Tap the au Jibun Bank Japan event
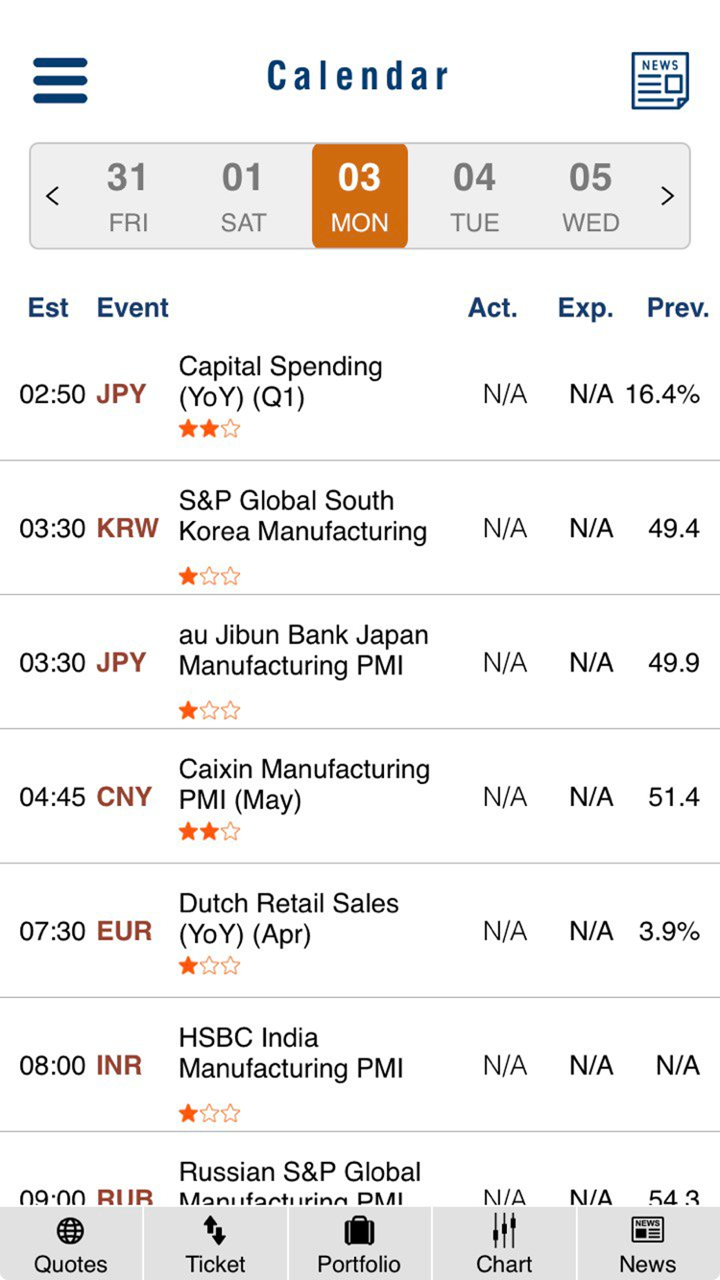The height and width of the screenshot is (1280, 720). 303,650
